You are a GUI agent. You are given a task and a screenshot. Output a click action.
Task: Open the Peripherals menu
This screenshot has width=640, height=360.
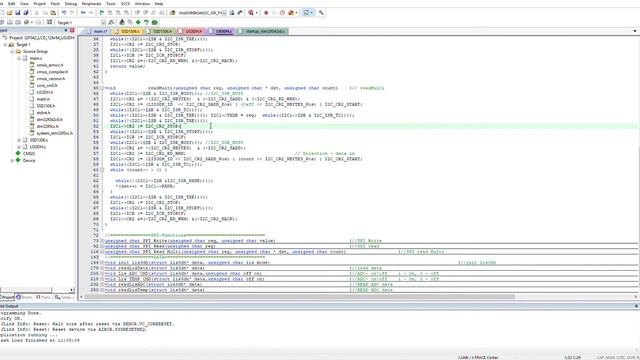[91, 4]
